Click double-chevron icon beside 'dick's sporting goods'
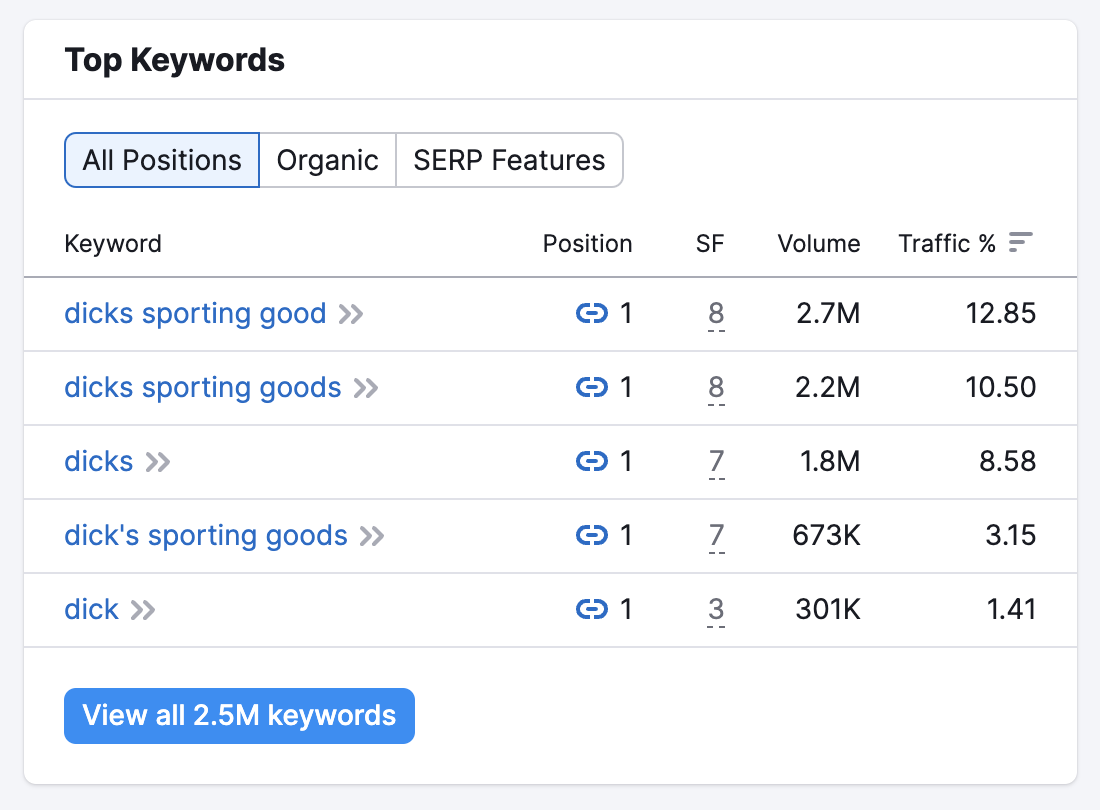This screenshot has width=1100, height=810. [372, 536]
